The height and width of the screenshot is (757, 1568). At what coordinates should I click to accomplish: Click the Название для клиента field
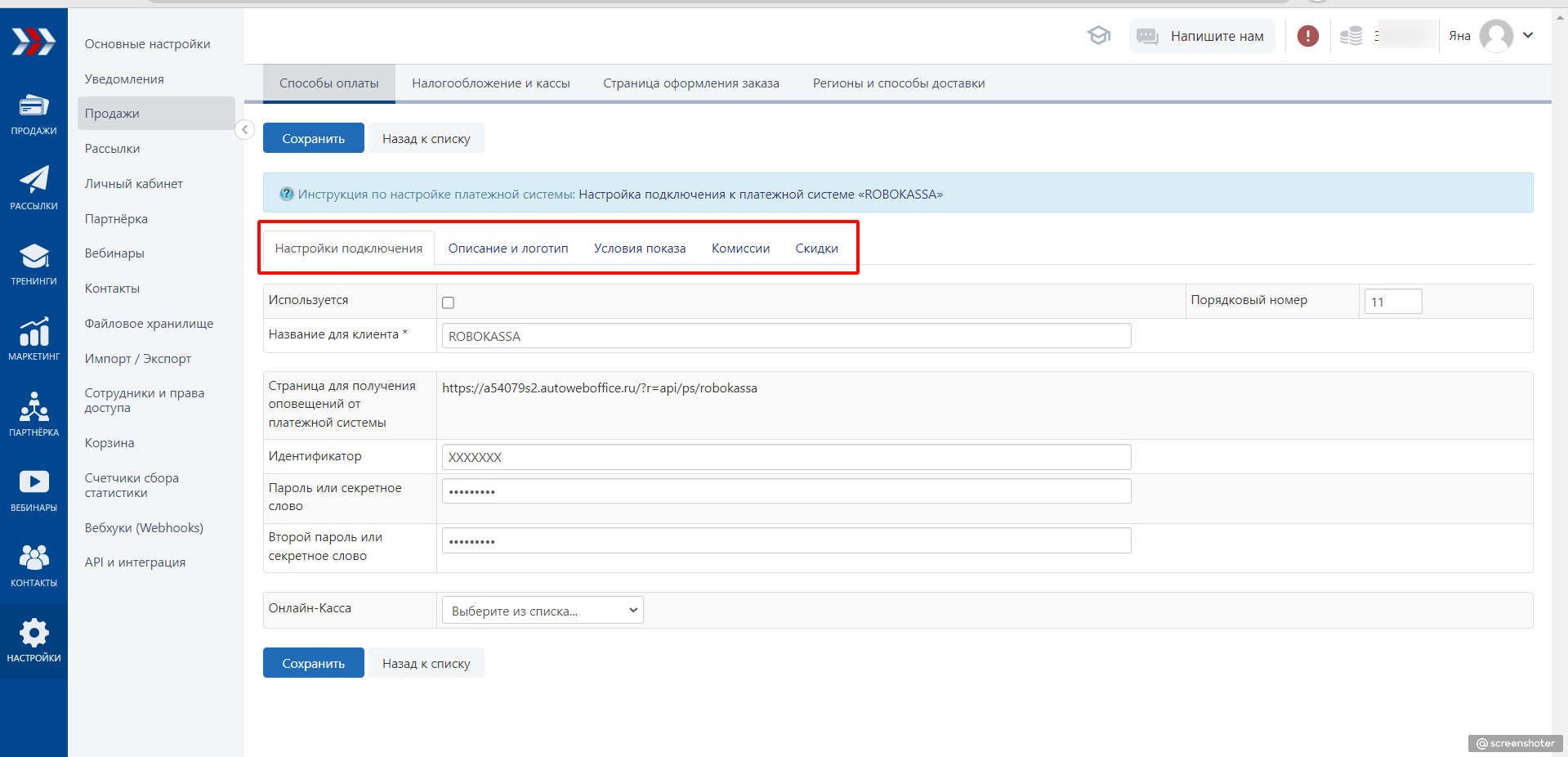[787, 336]
